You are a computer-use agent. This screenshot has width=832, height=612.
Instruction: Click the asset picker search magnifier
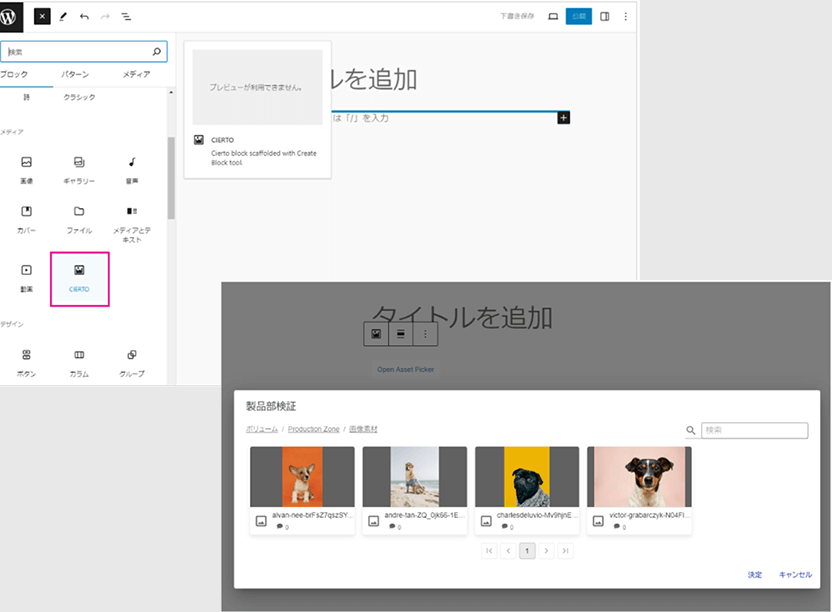[x=691, y=430]
